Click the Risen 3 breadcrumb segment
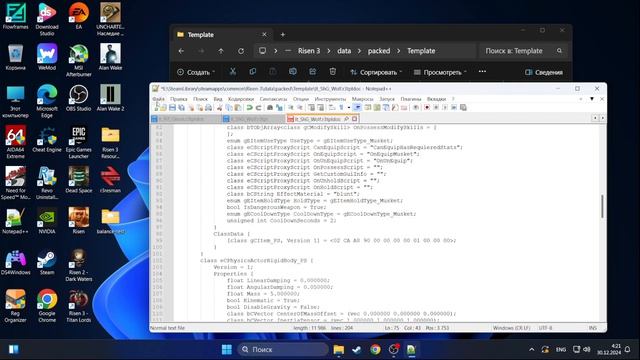 pos(309,51)
